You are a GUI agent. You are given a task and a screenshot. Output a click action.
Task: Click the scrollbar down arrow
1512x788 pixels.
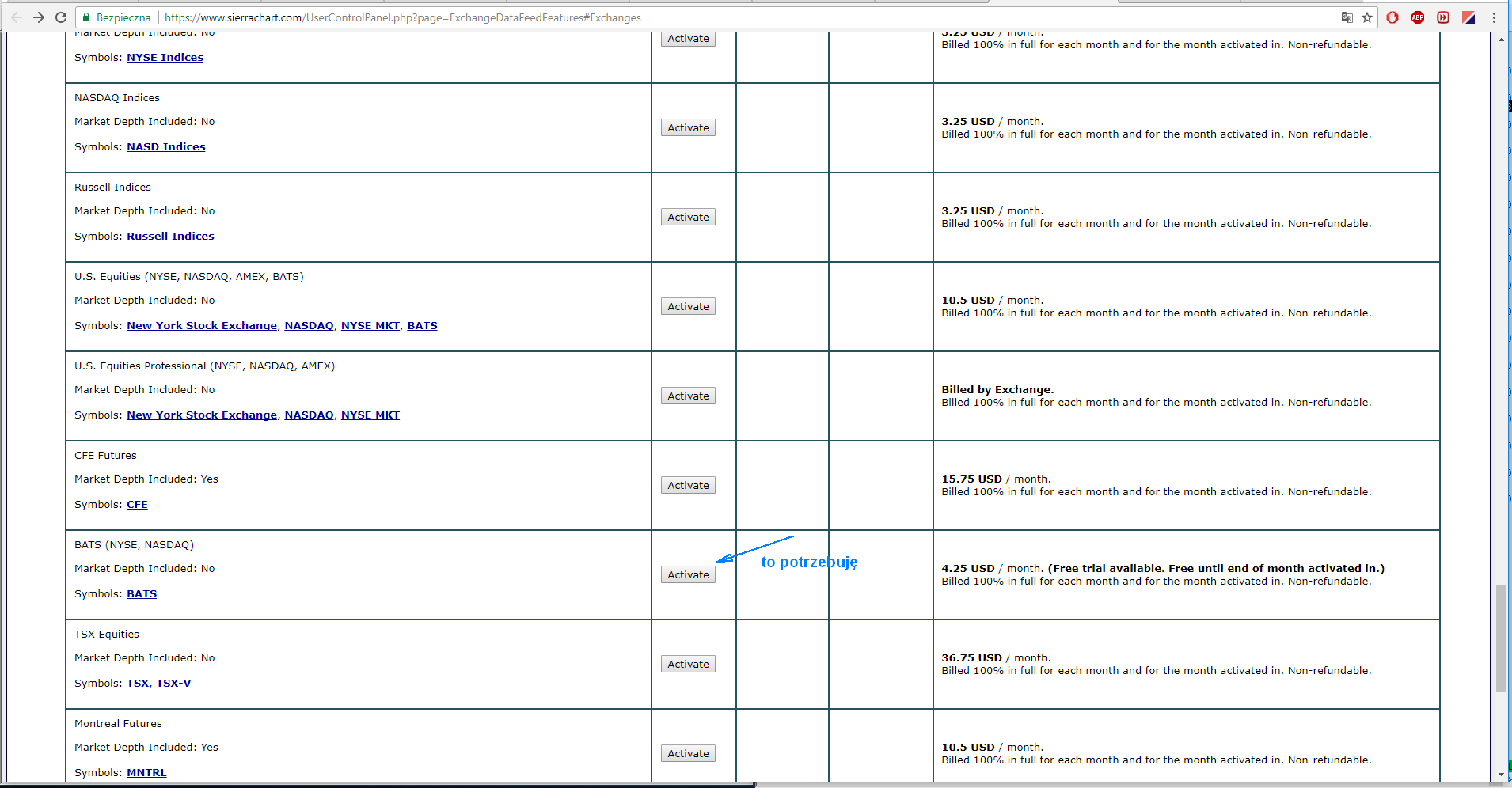[x=1501, y=775]
